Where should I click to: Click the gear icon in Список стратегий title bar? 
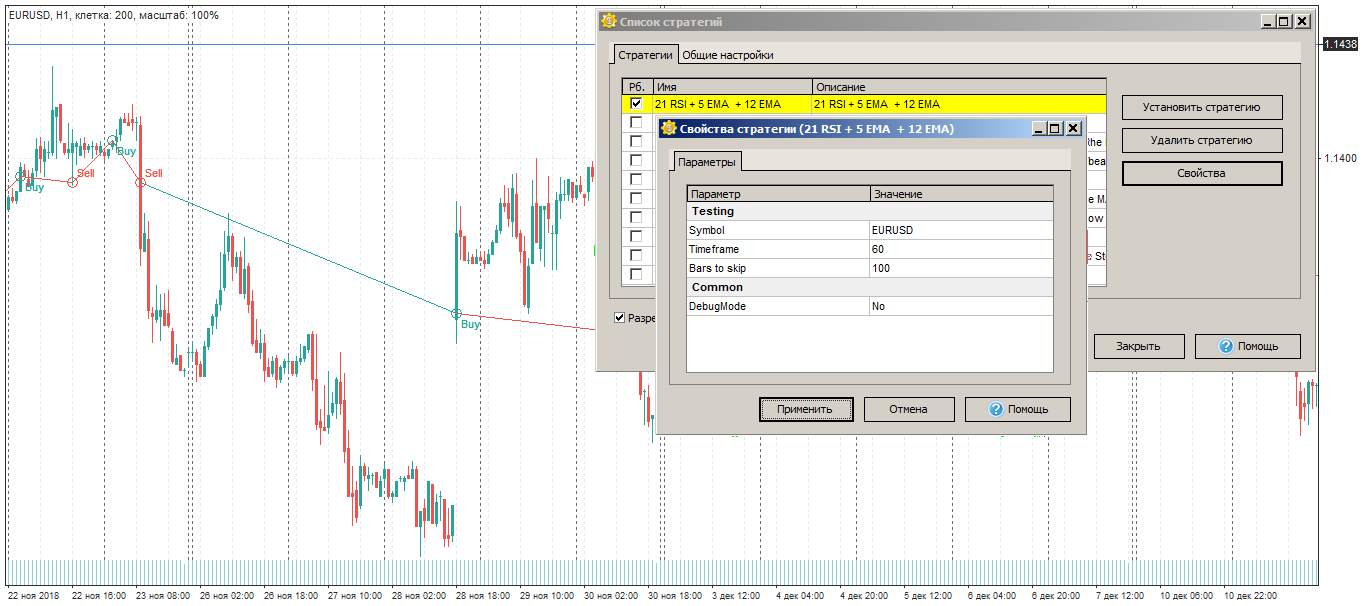click(607, 18)
